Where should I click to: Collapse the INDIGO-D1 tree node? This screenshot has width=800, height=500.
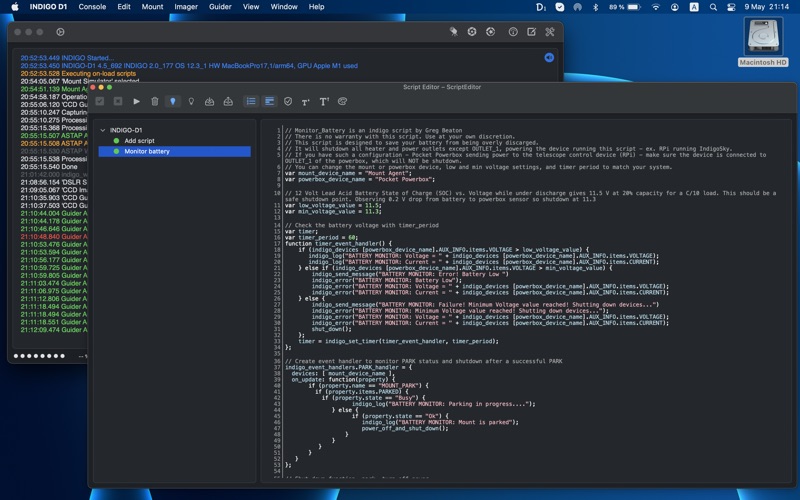click(x=102, y=130)
